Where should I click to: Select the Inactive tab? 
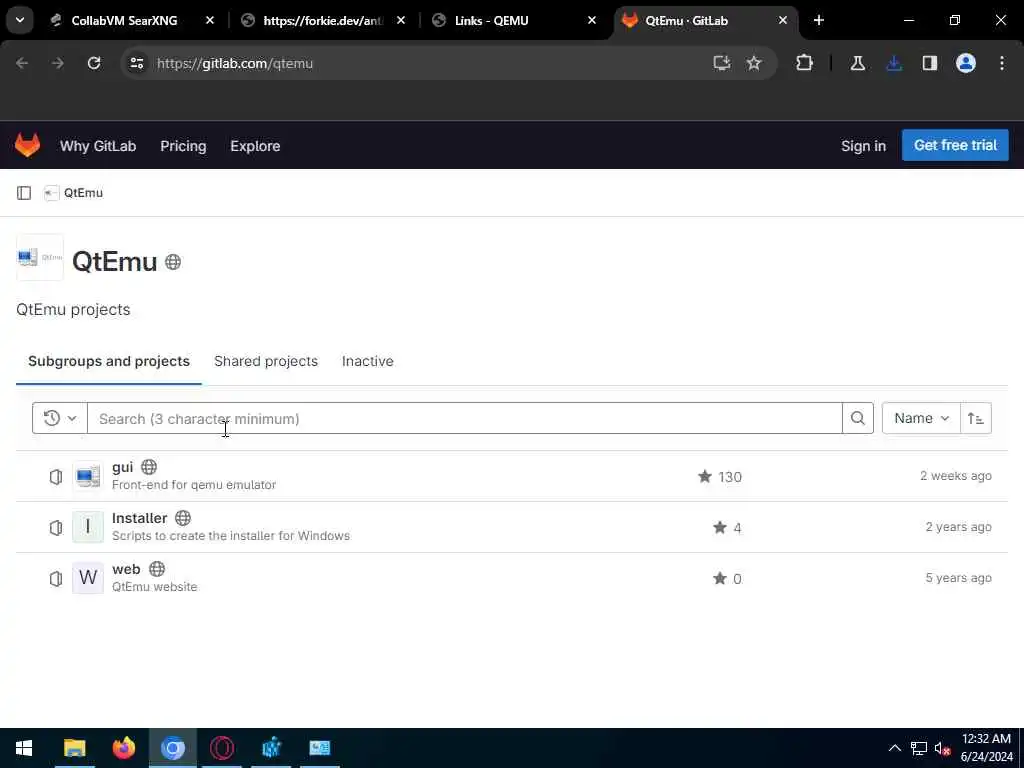coord(368,361)
